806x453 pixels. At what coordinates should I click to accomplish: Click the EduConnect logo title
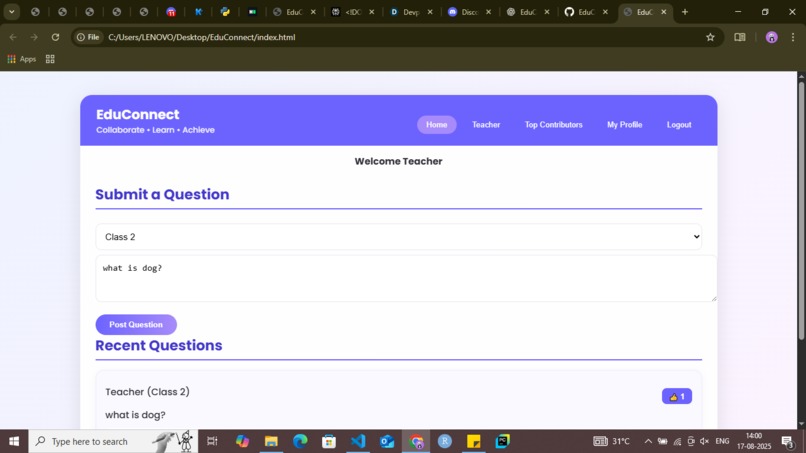click(x=138, y=114)
